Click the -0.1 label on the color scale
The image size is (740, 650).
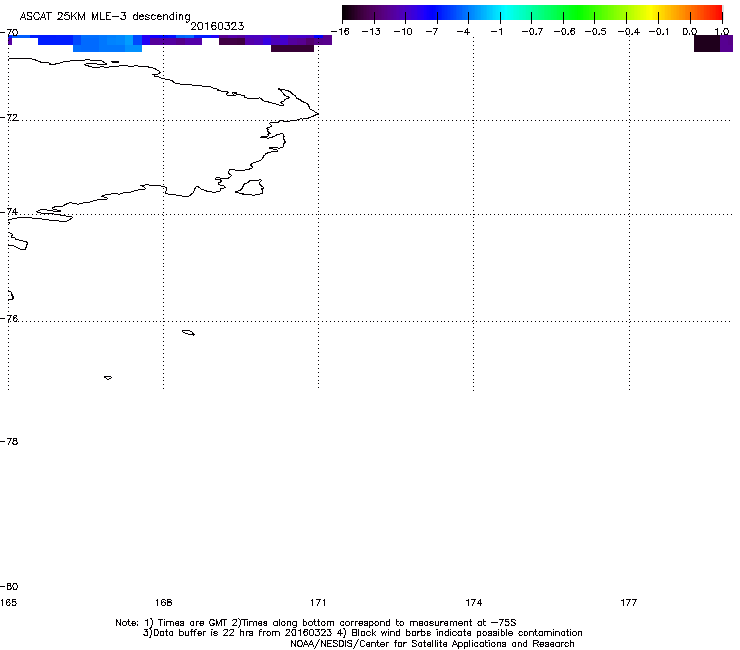point(659,32)
